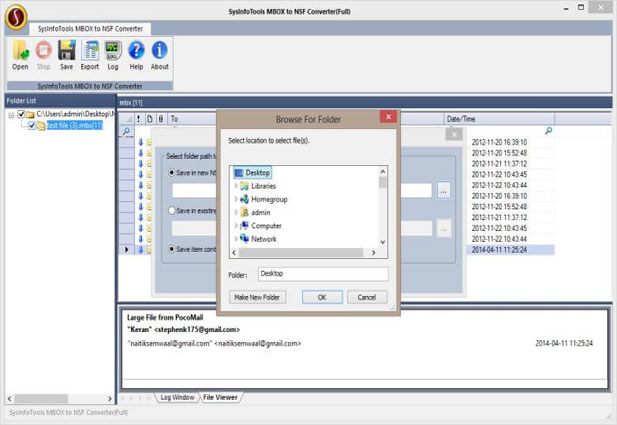
Task: Expand the Network node arrow
Action: click(236, 239)
